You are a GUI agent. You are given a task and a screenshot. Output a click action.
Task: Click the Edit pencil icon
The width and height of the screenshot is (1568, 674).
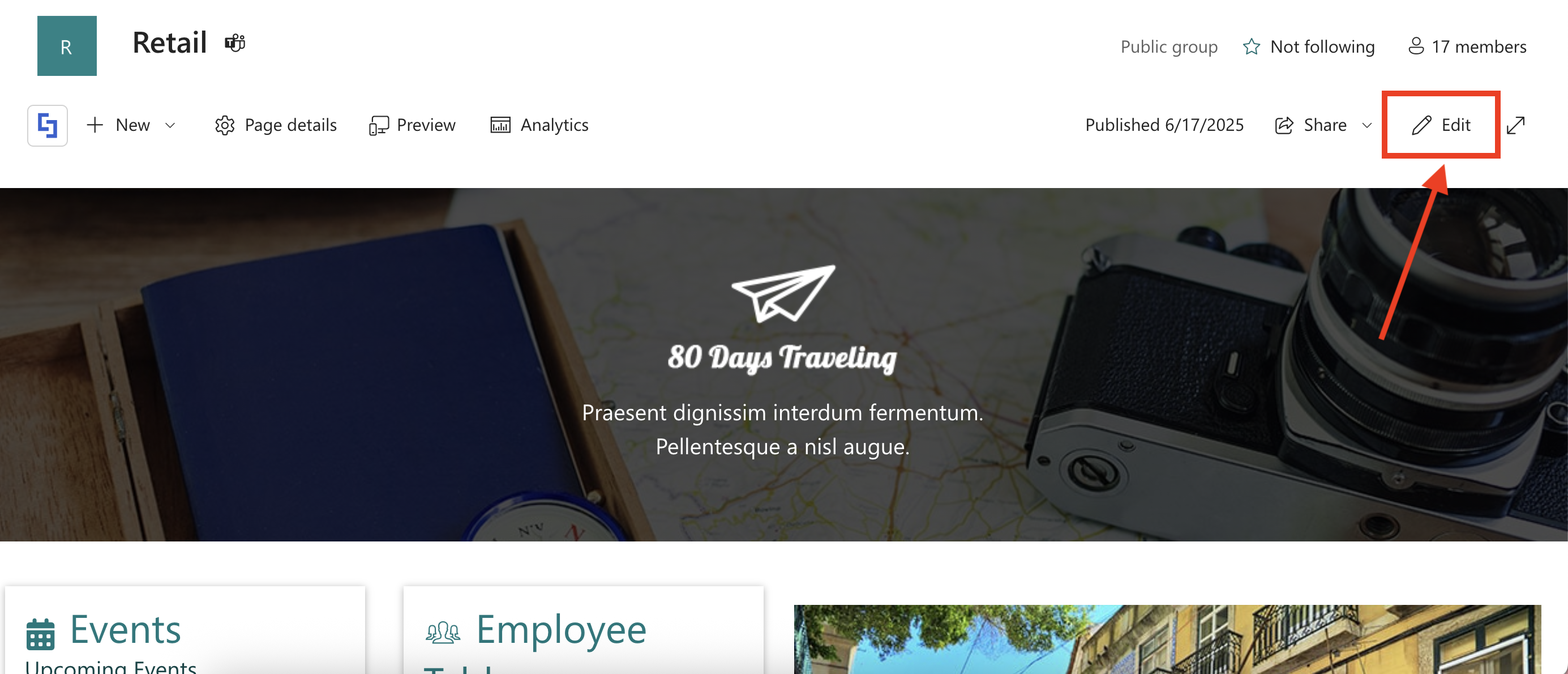coord(1421,125)
